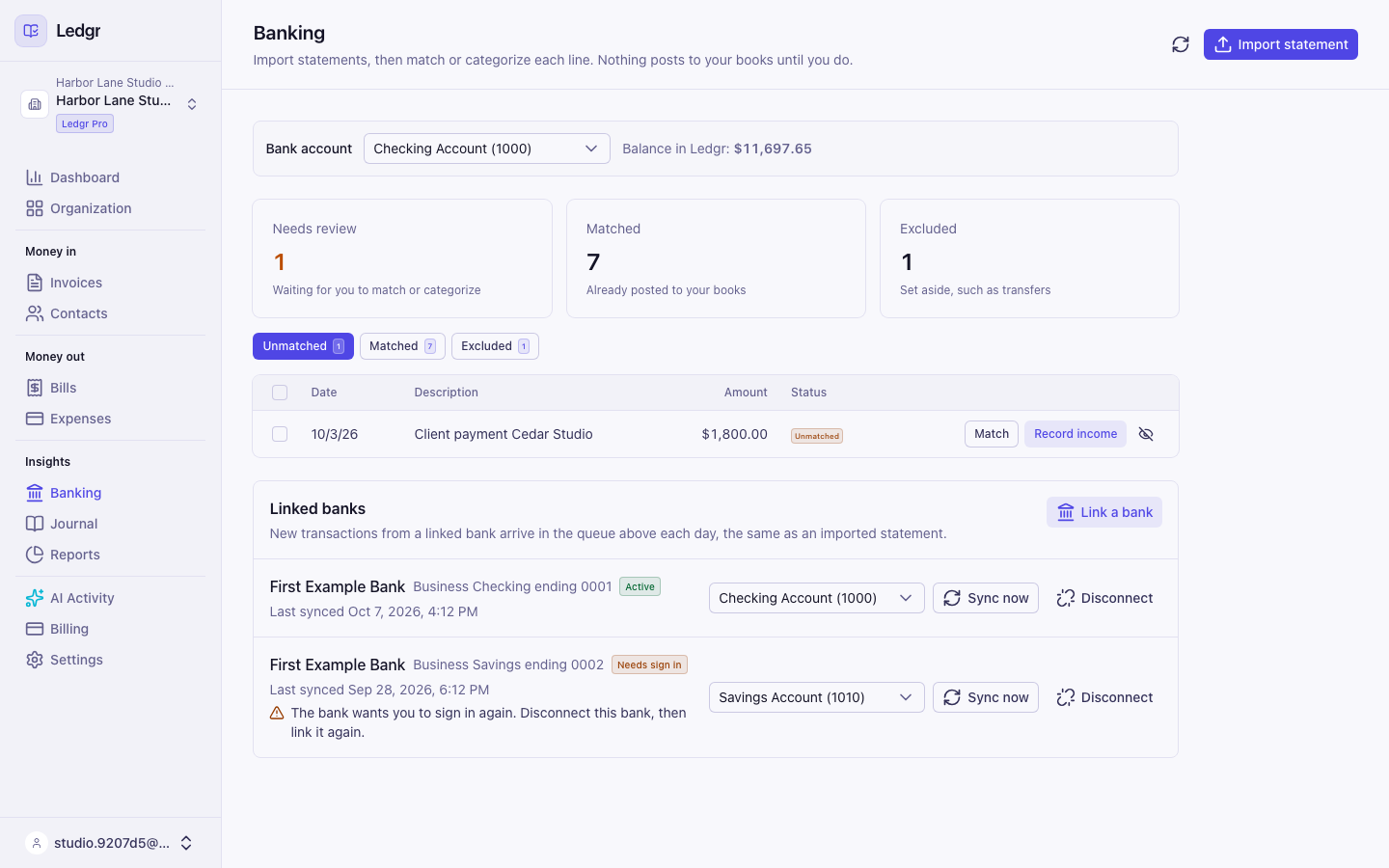The height and width of the screenshot is (868, 1389).
Task: Change the ledger account for Business Checking 0001
Action: [x=817, y=598]
